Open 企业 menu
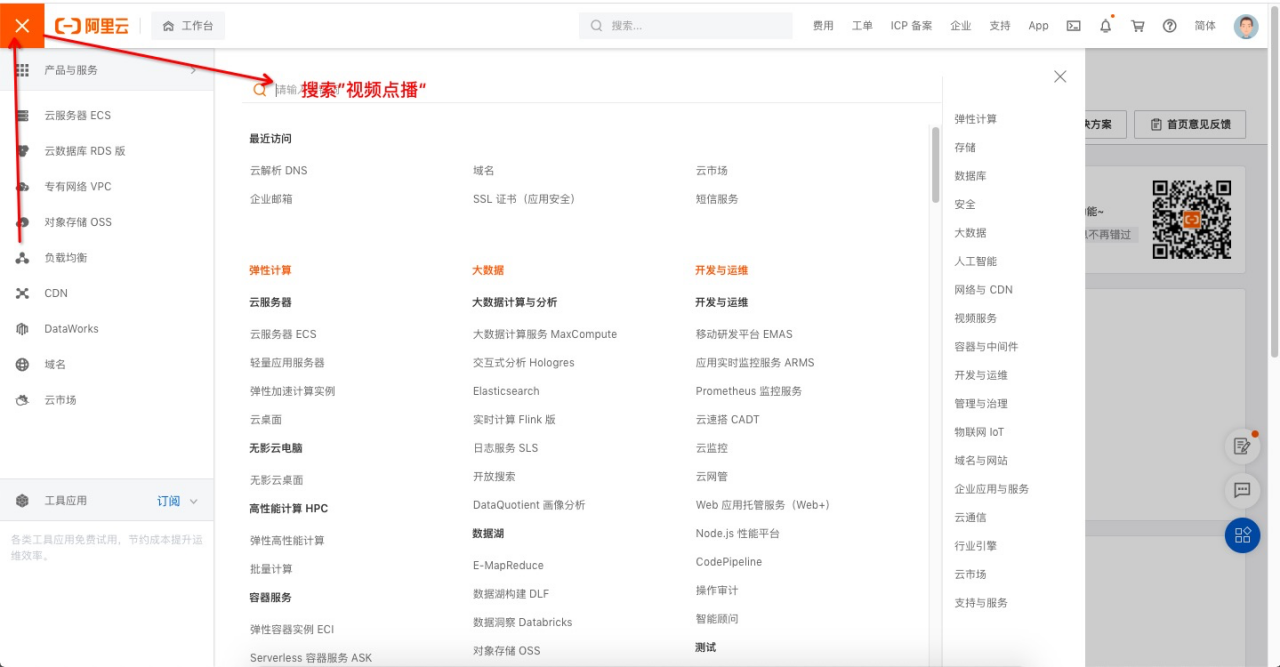The width and height of the screenshot is (1280, 667). coord(960,26)
